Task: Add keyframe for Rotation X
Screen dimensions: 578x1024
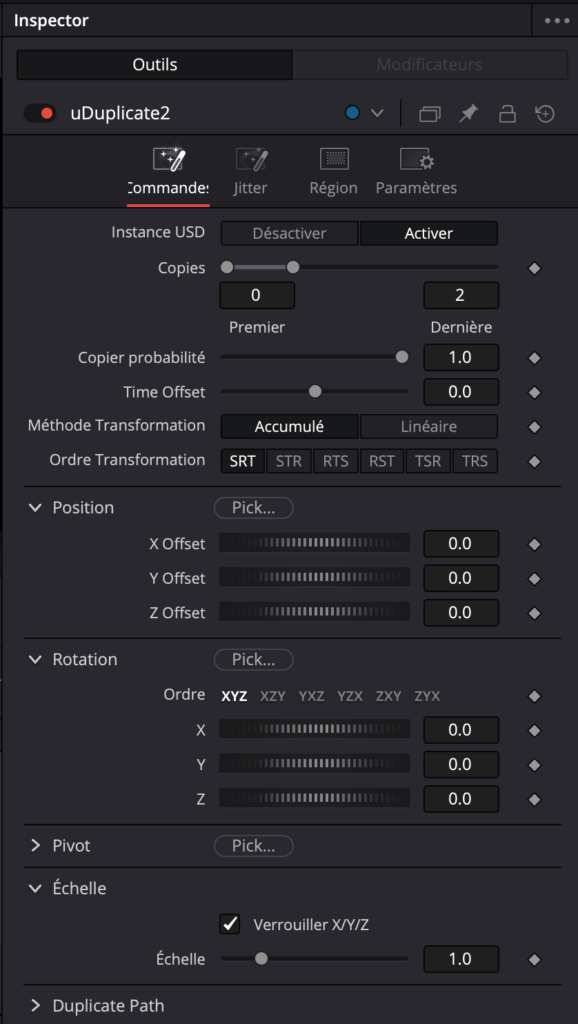Action: click(535, 731)
